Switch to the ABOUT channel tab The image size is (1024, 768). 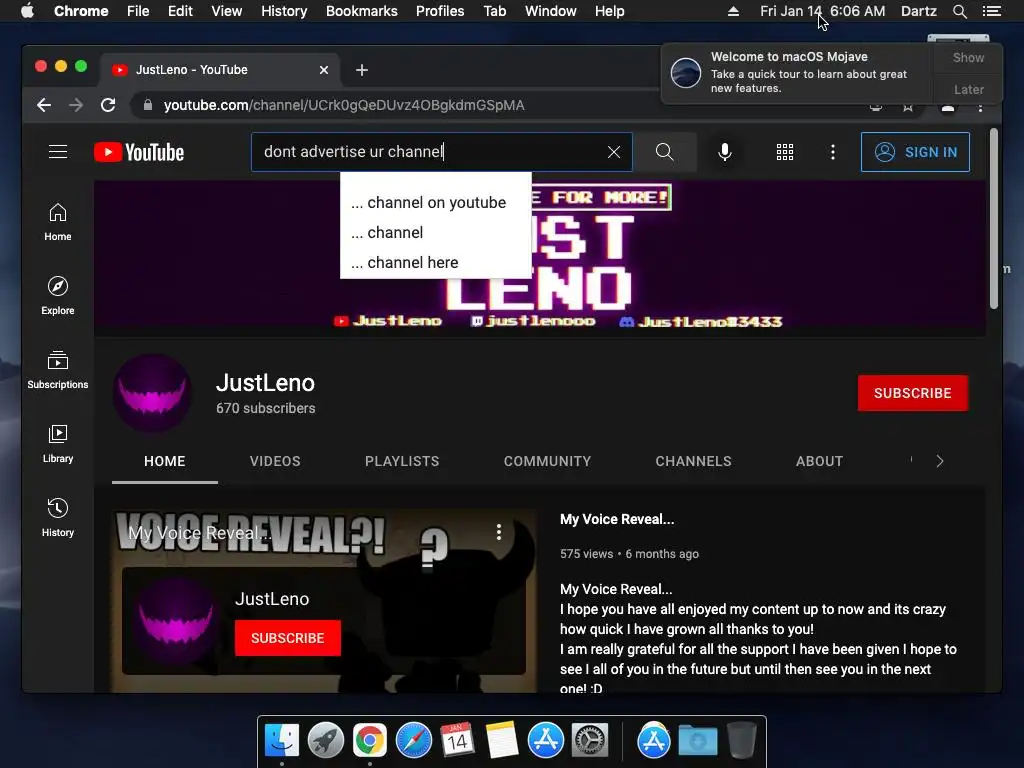pos(820,461)
